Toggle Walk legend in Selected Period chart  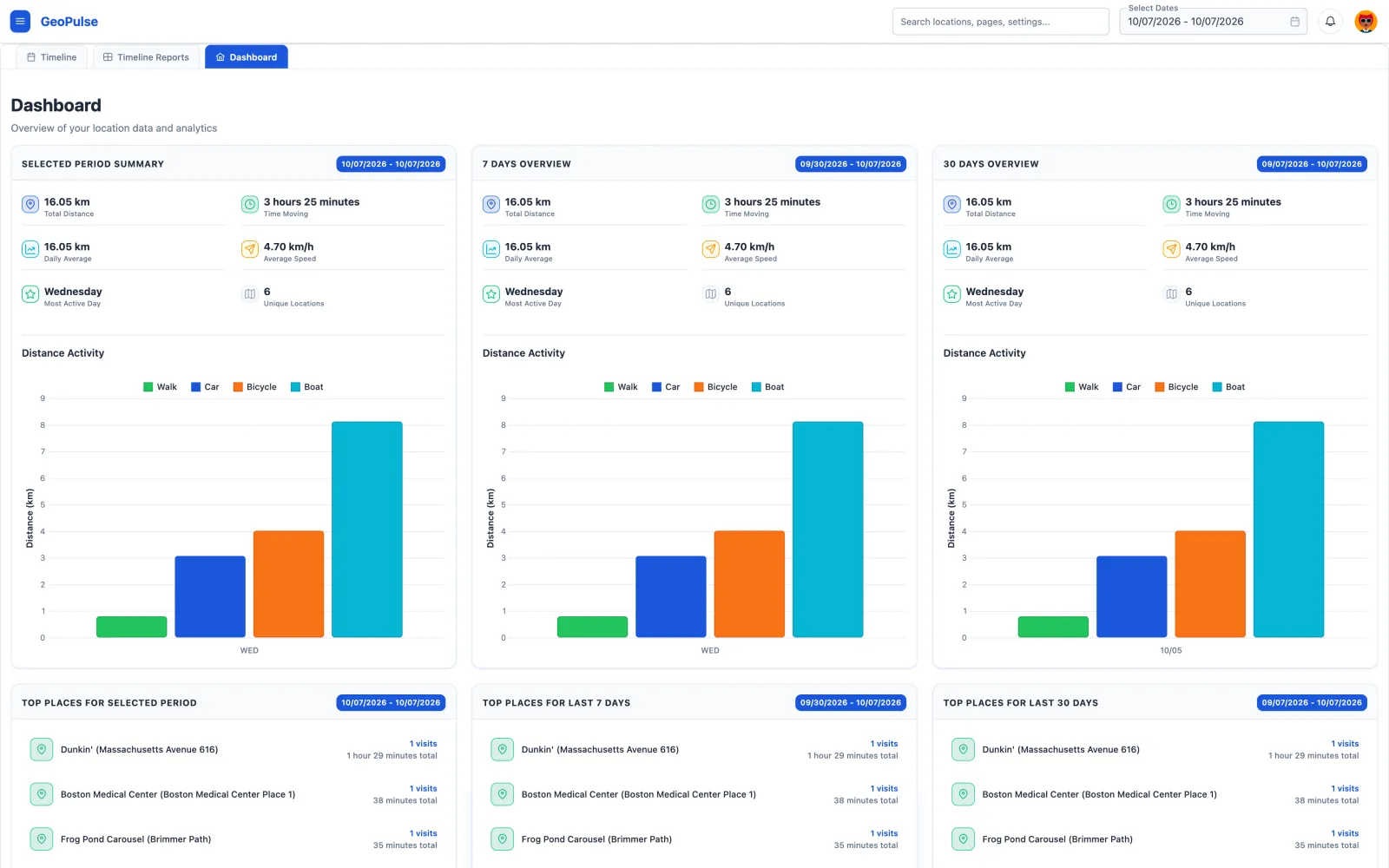[x=160, y=387]
